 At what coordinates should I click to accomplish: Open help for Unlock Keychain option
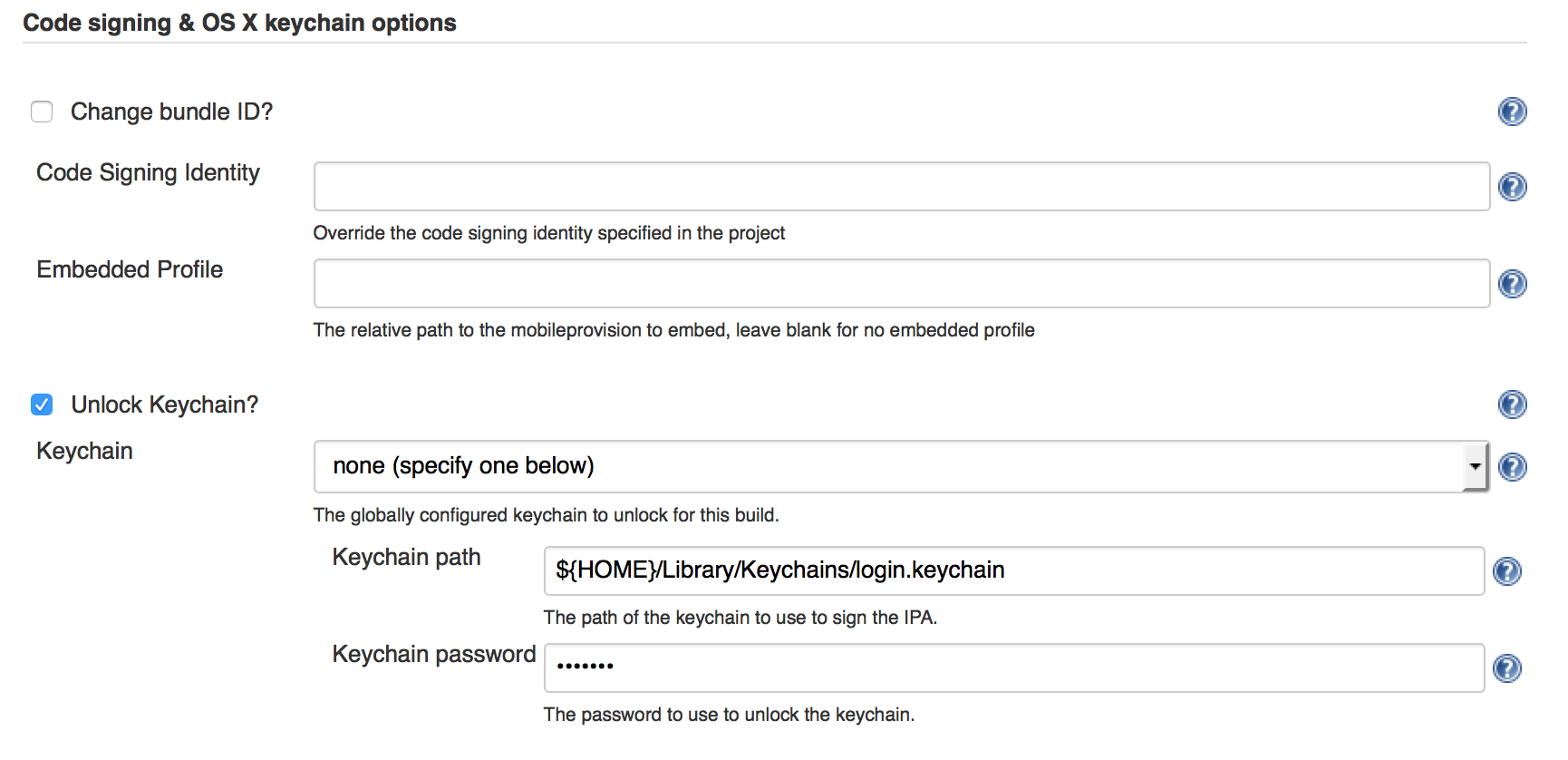[1512, 405]
